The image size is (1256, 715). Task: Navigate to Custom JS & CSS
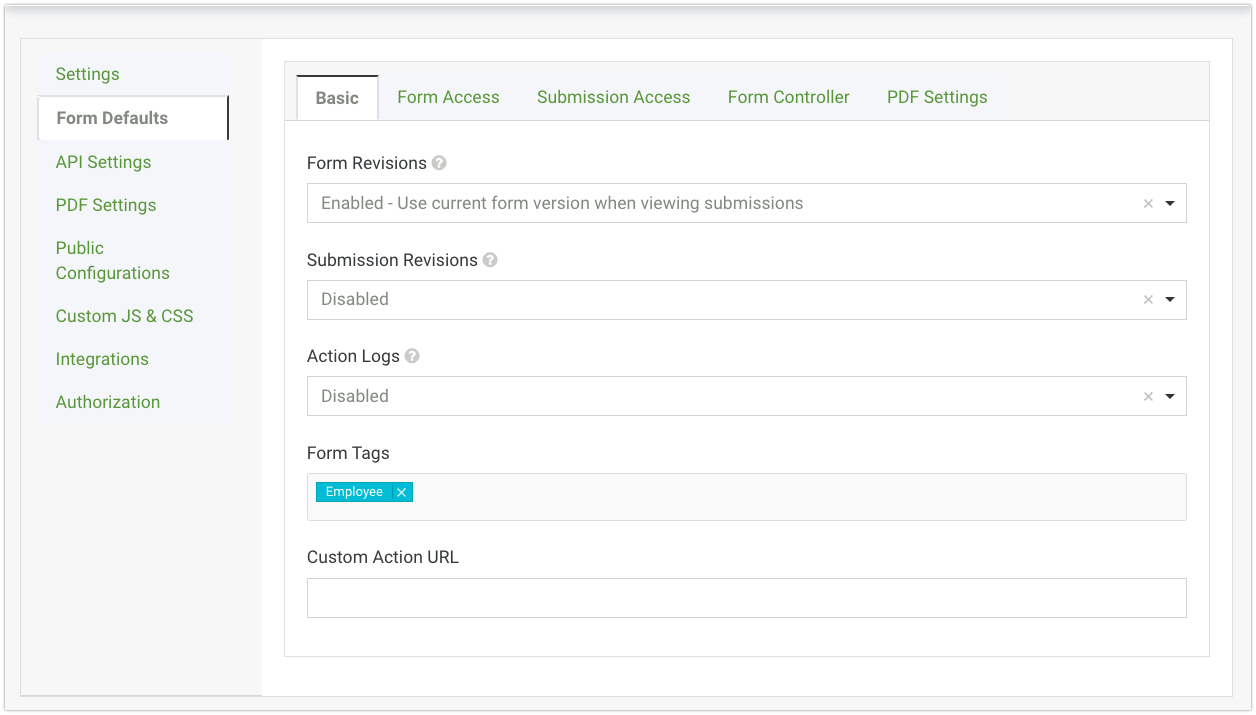124,316
